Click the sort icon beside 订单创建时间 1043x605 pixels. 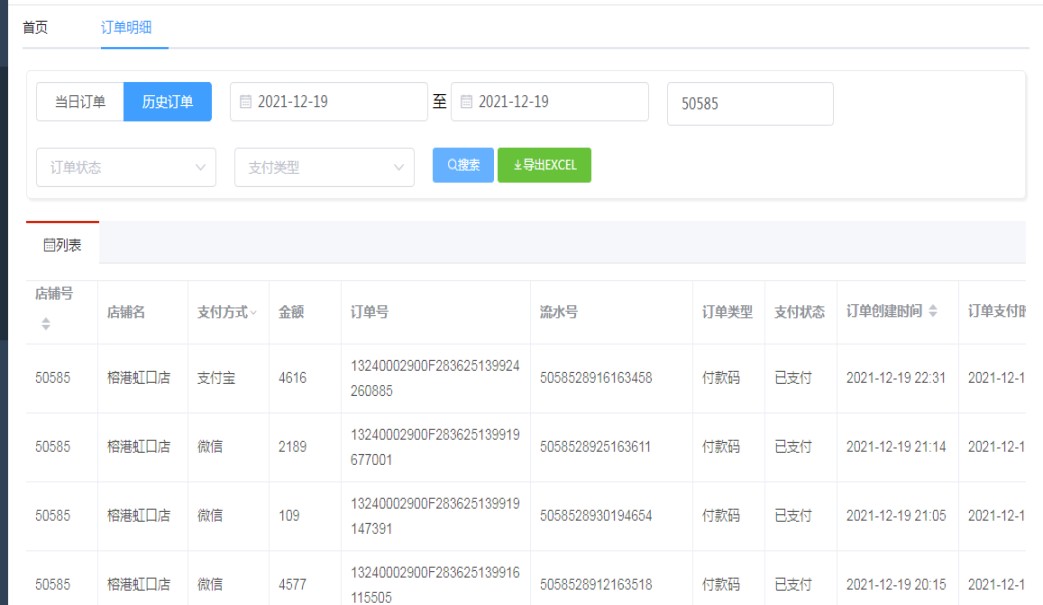point(933,312)
